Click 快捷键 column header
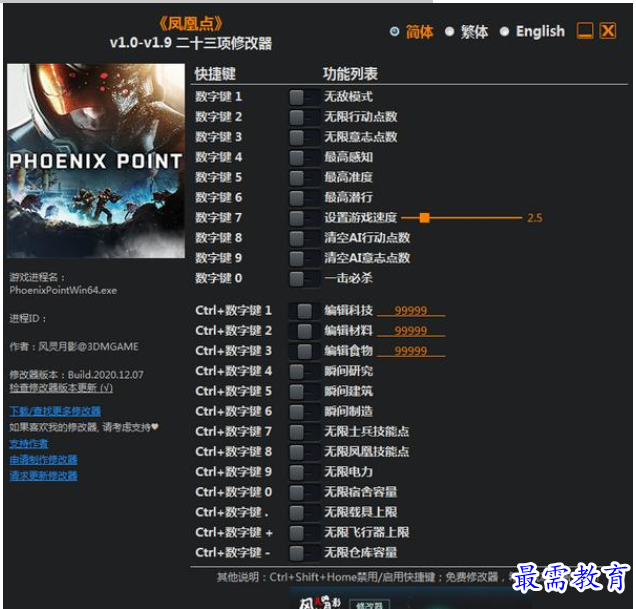Image resolution: width=636 pixels, height=609 pixels. 215,74
